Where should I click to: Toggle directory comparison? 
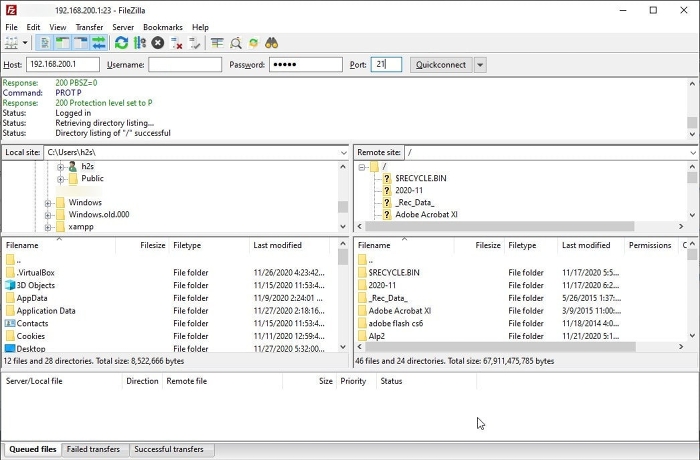pos(236,43)
